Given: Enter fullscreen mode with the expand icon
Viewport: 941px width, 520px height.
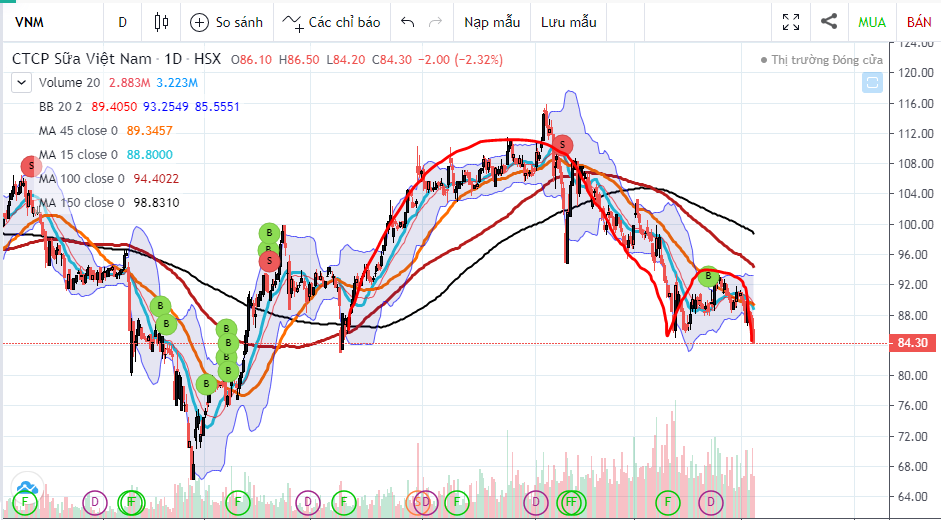Looking at the screenshot, I should [x=791, y=21].
